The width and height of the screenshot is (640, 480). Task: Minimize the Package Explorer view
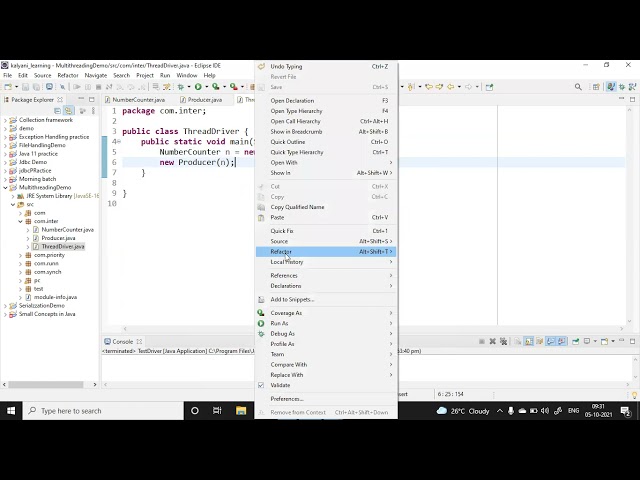81,99
